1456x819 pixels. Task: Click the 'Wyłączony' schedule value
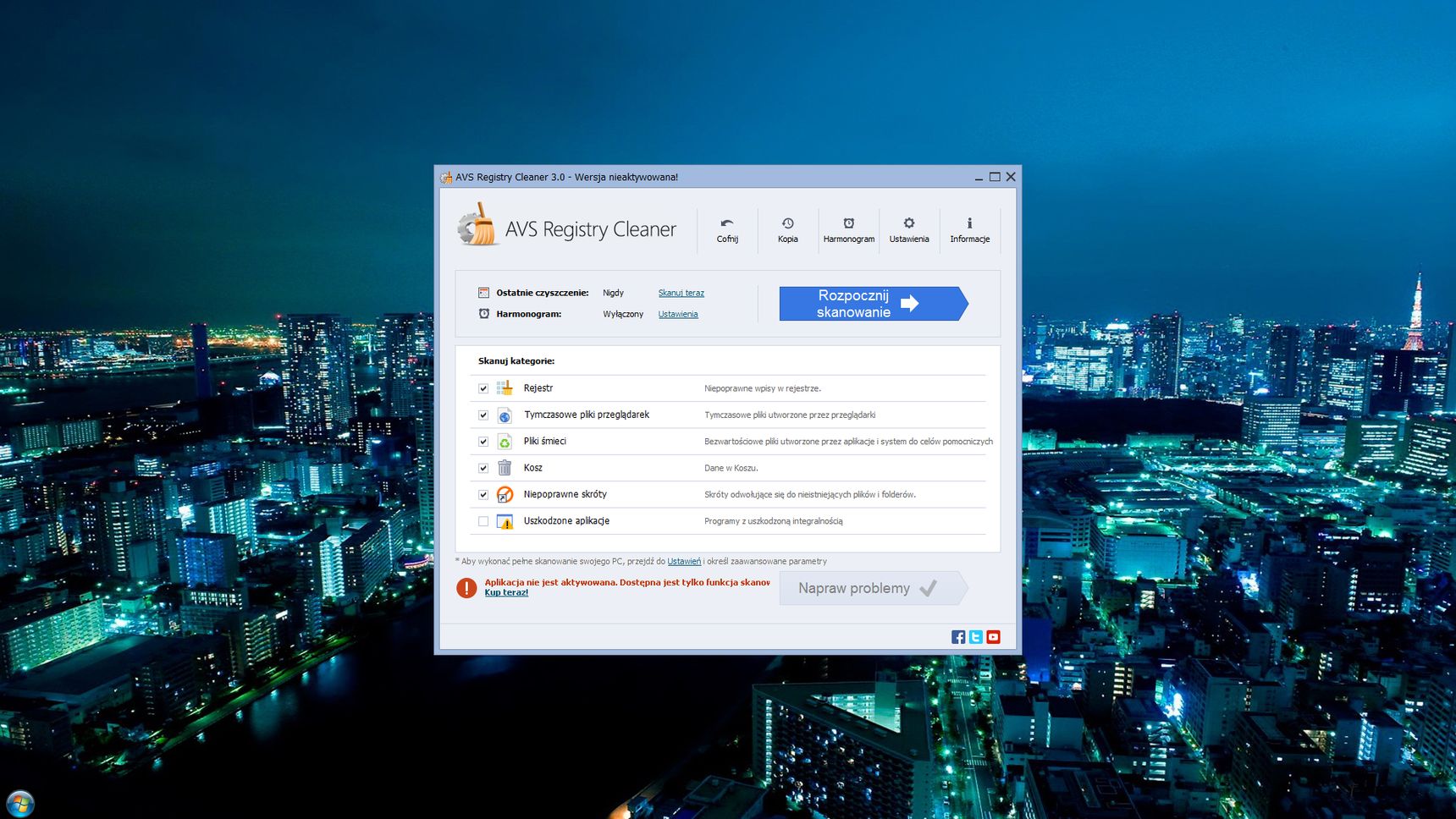coord(623,314)
